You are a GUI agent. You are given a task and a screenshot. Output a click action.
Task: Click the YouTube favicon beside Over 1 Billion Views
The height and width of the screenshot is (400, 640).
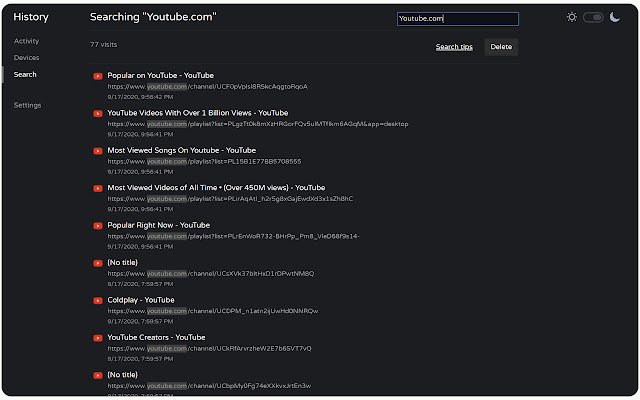pyautogui.click(x=98, y=113)
